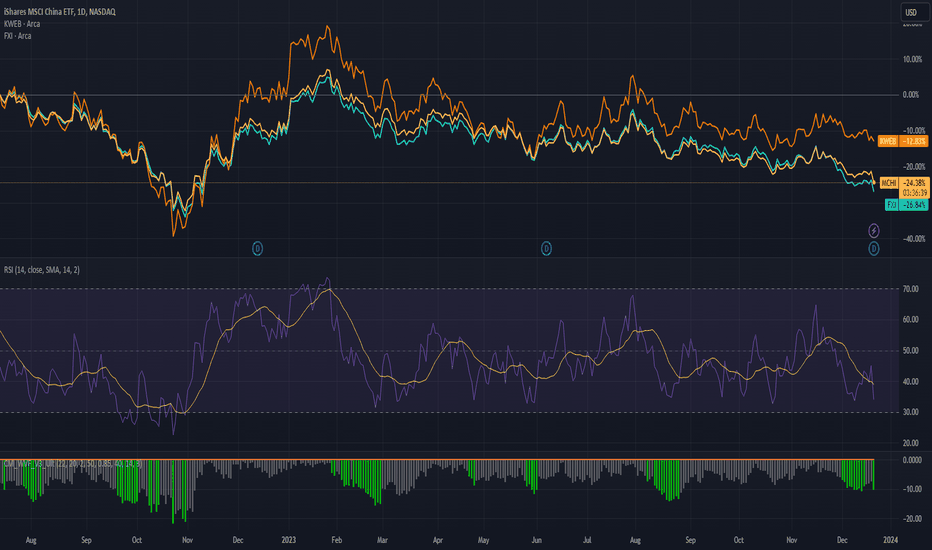The width and height of the screenshot is (932, 550).
Task: Click the Jul label on time axis
Action: [x=587, y=540]
